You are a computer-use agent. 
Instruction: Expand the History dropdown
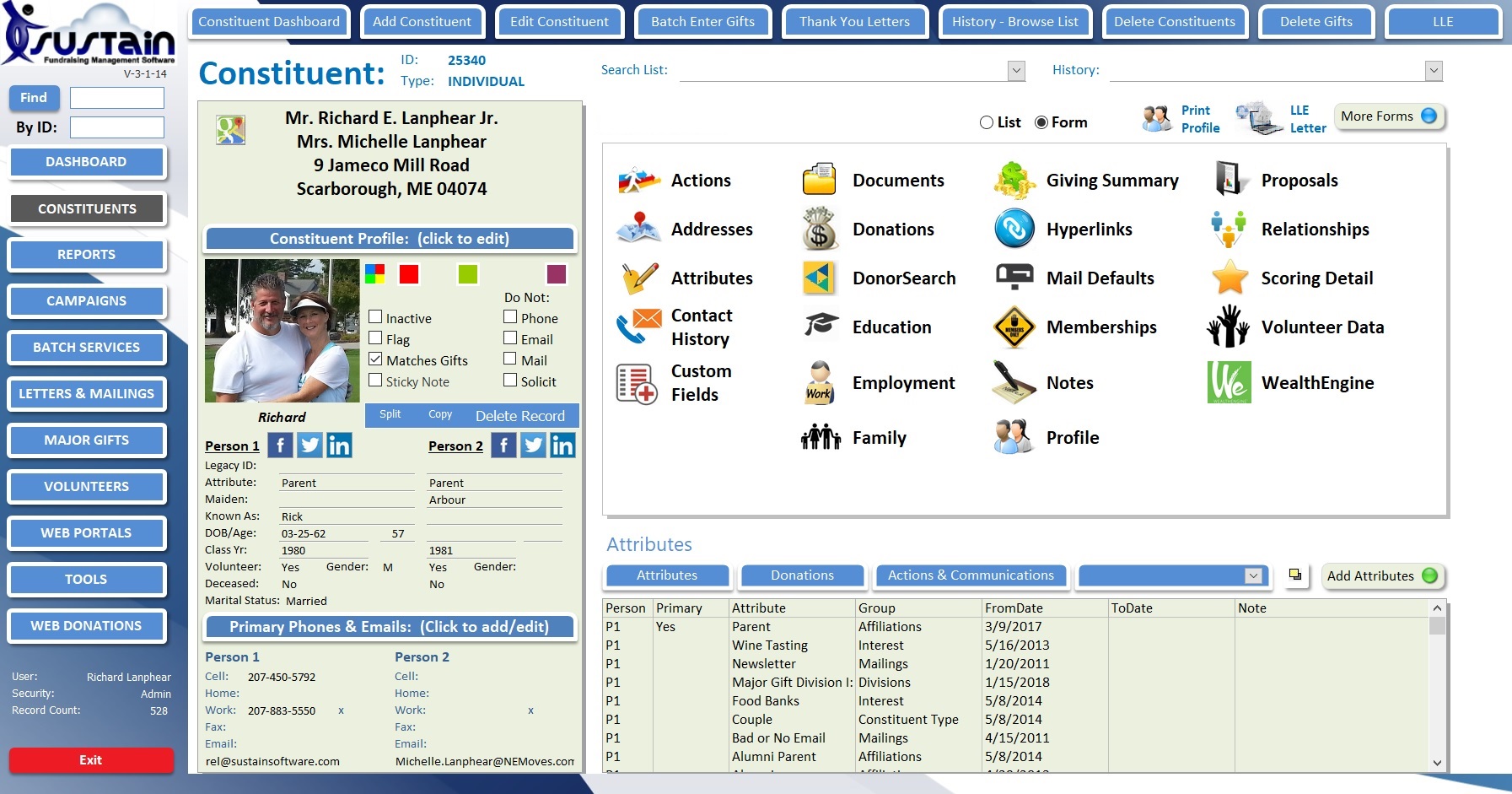[x=1434, y=71]
